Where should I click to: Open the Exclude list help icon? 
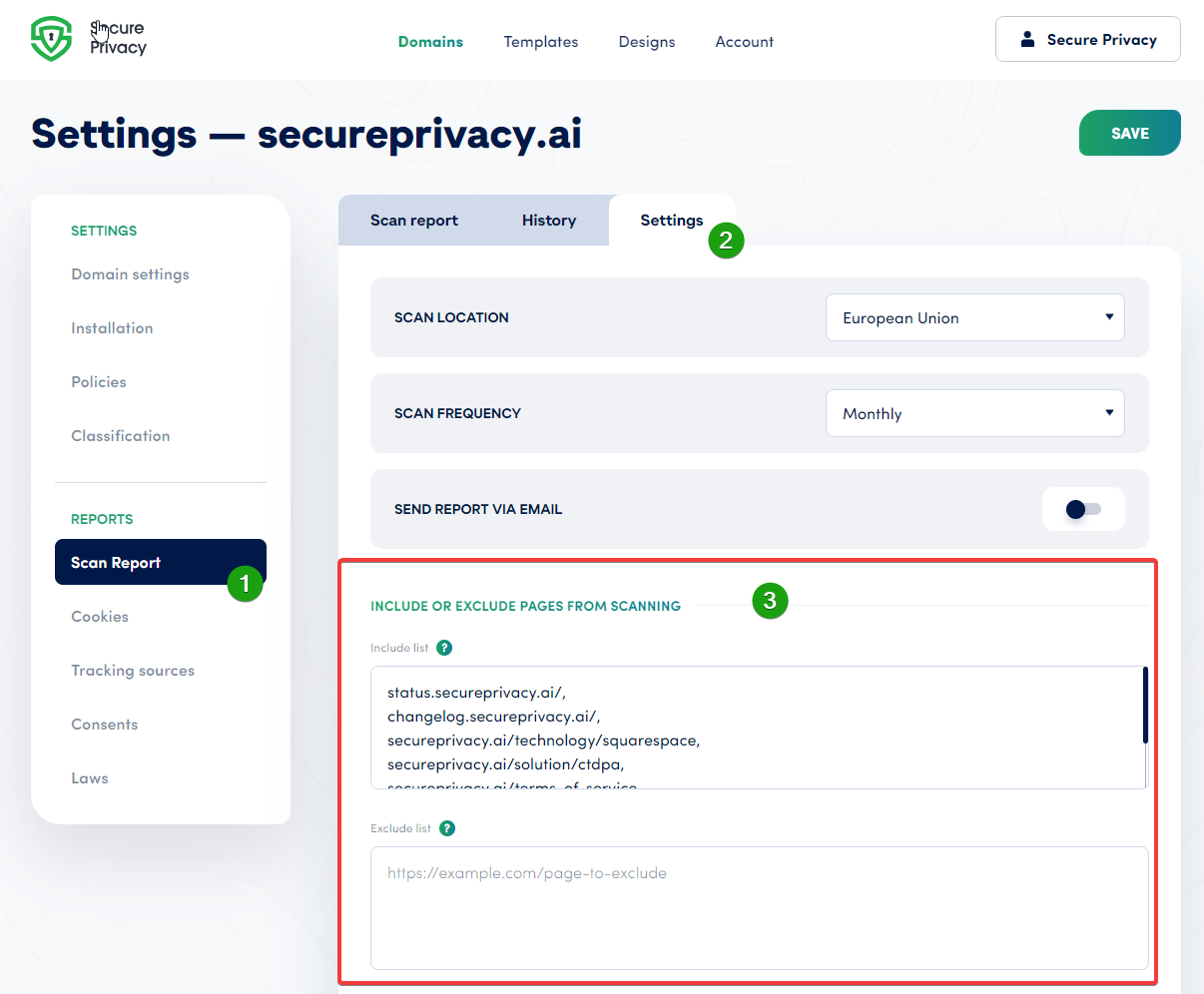(446, 827)
